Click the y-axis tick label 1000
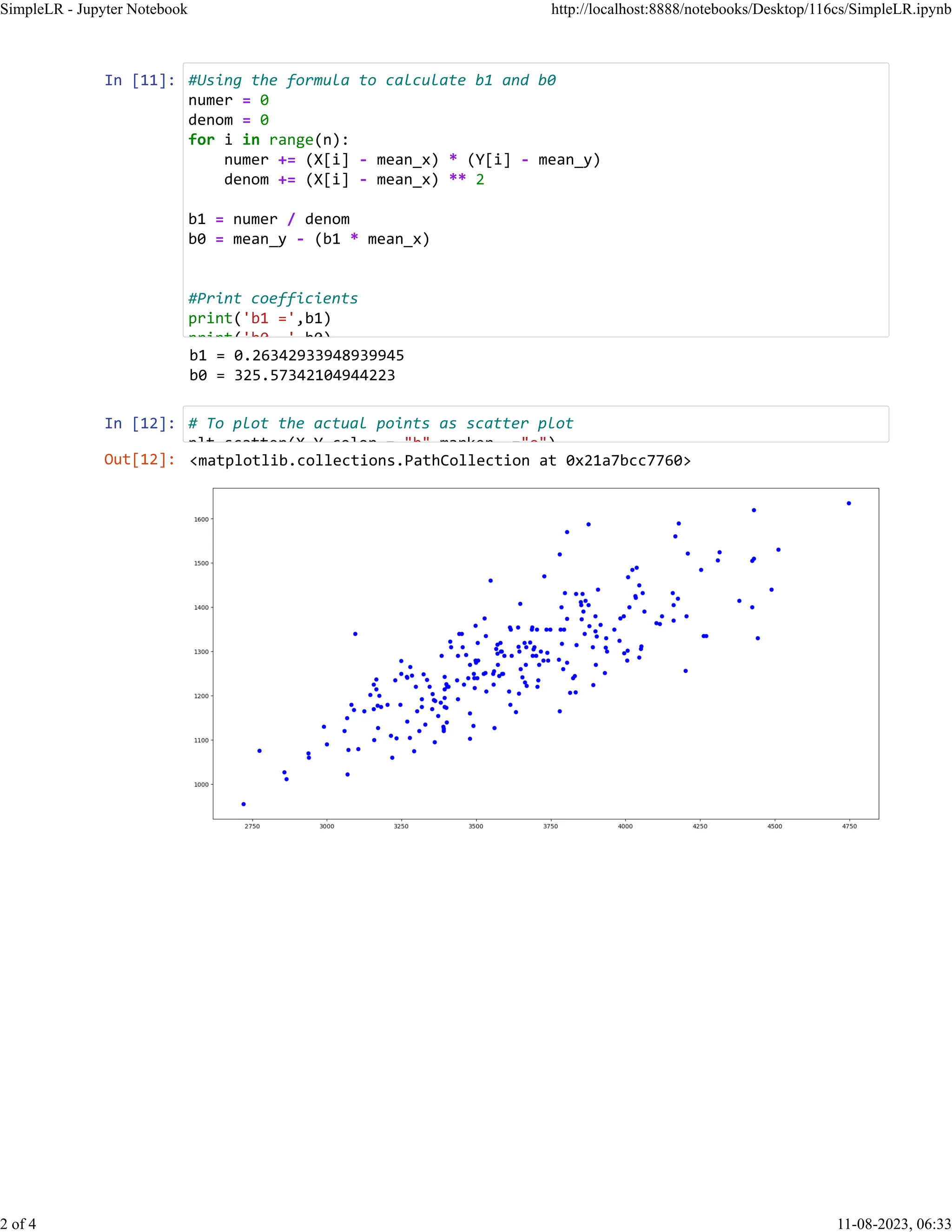 pyautogui.click(x=201, y=785)
